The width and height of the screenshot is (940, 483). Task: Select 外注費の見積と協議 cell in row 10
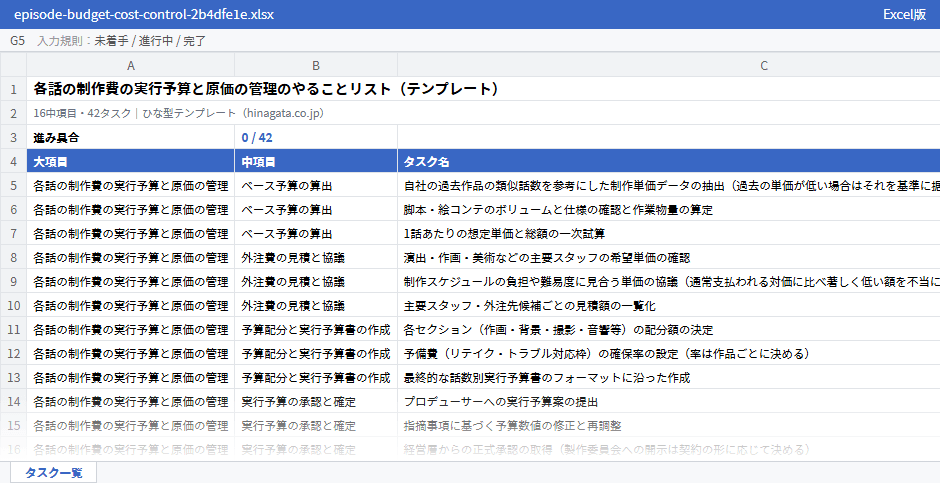316,305
